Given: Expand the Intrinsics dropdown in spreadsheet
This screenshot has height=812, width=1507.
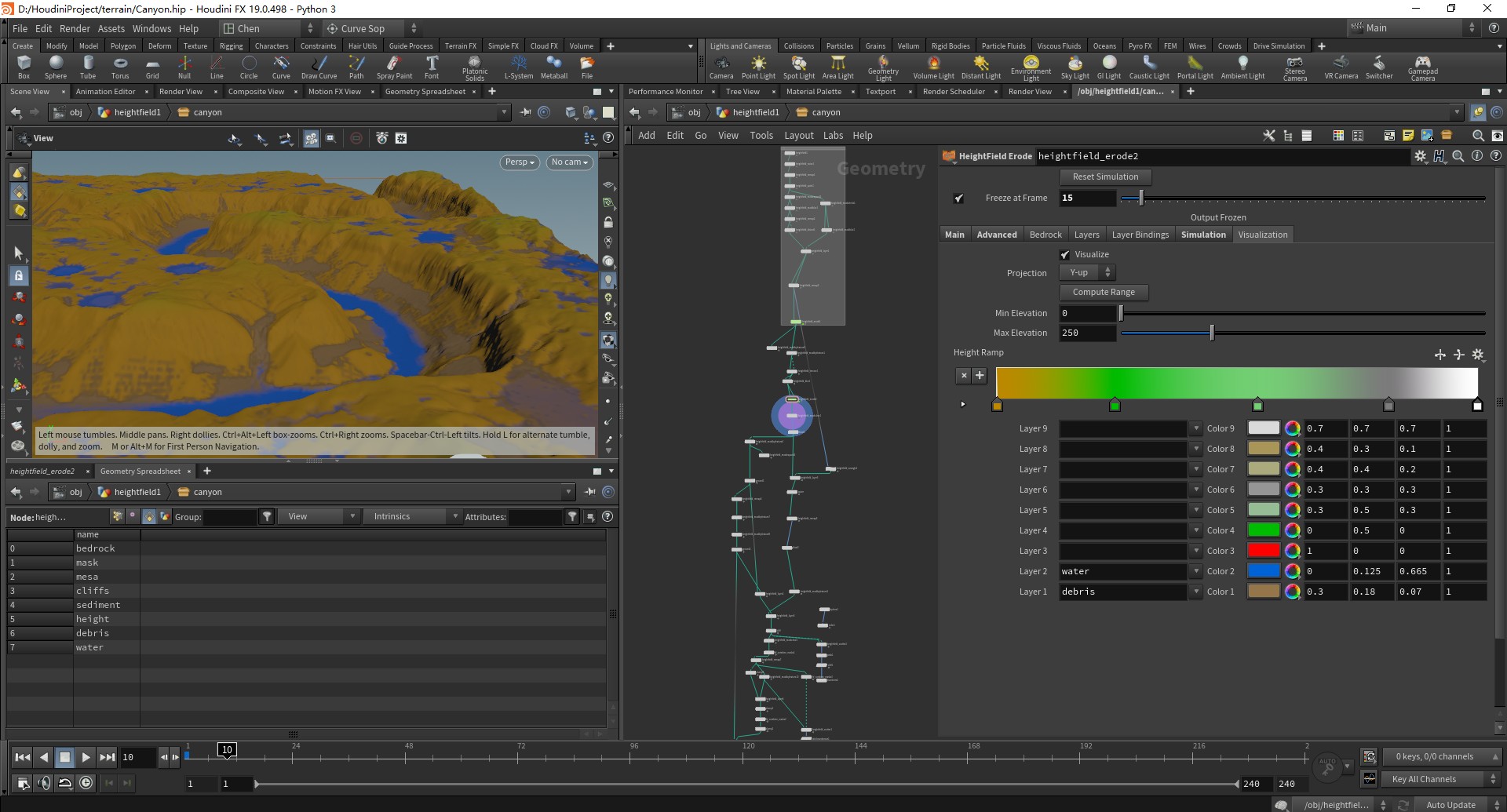Looking at the screenshot, I should pos(414,517).
